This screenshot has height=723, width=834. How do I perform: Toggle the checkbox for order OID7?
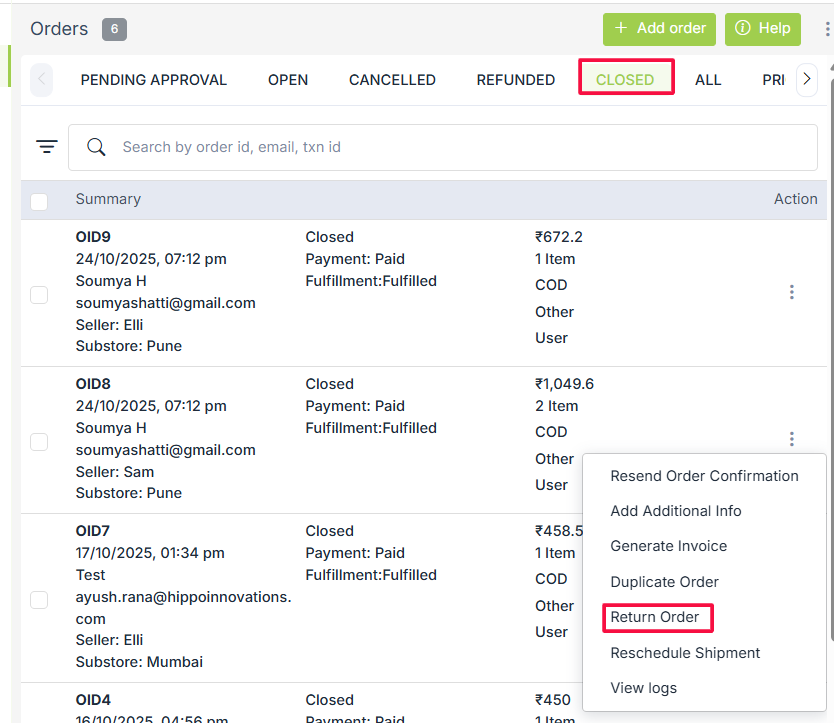click(39, 600)
